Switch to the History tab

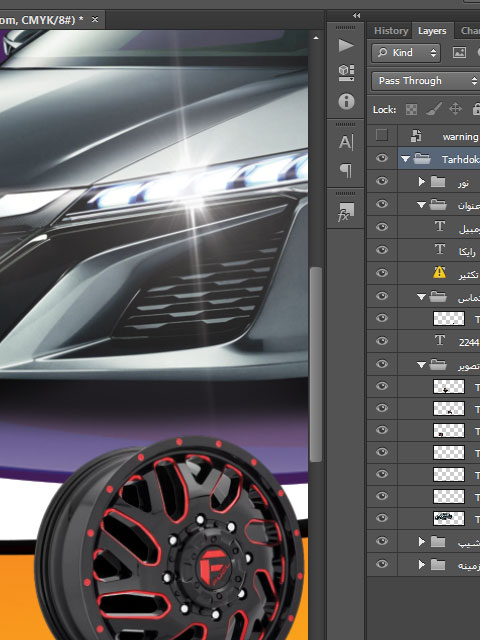pyautogui.click(x=391, y=31)
